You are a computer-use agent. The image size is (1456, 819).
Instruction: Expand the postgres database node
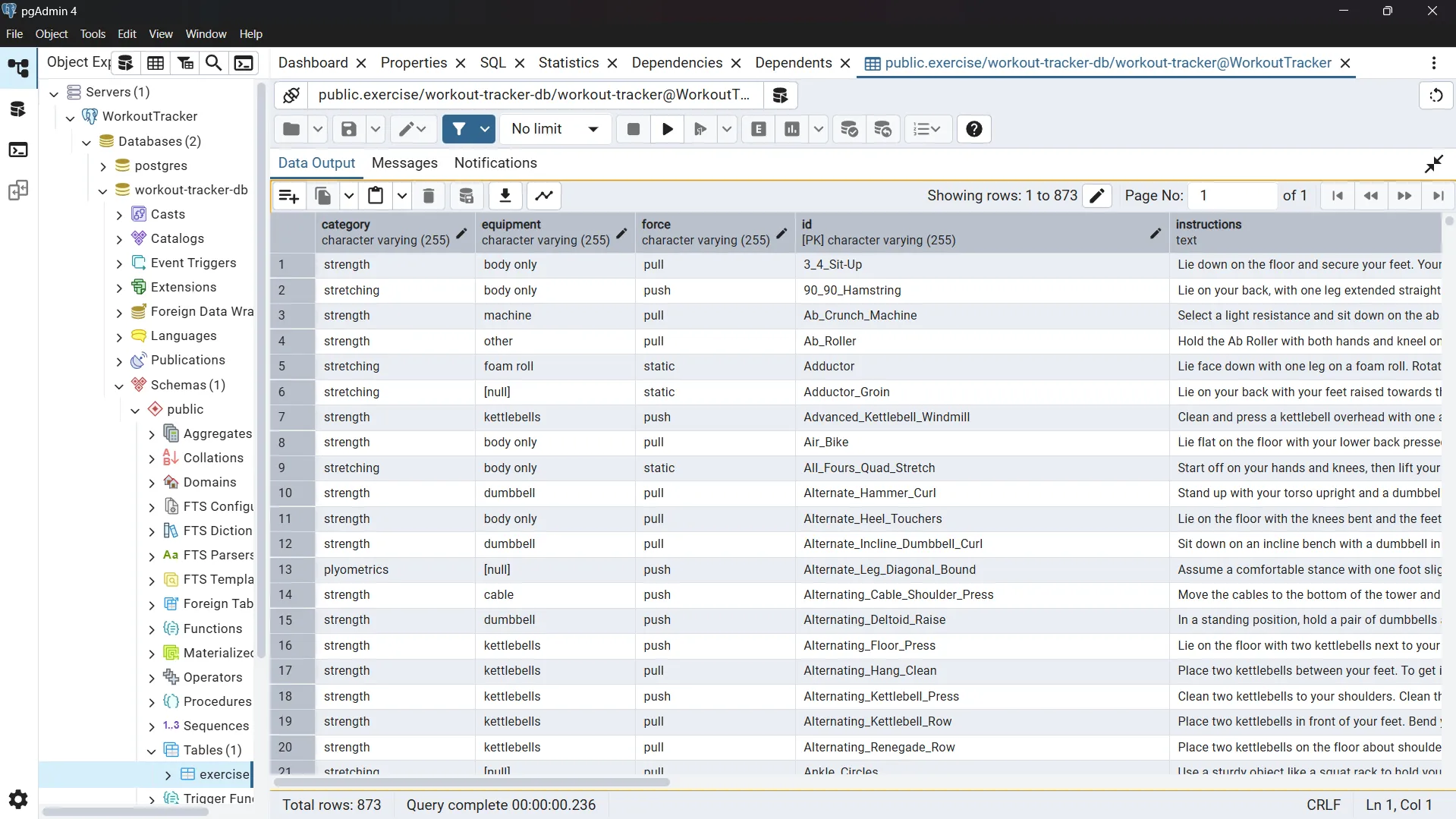coord(102,166)
